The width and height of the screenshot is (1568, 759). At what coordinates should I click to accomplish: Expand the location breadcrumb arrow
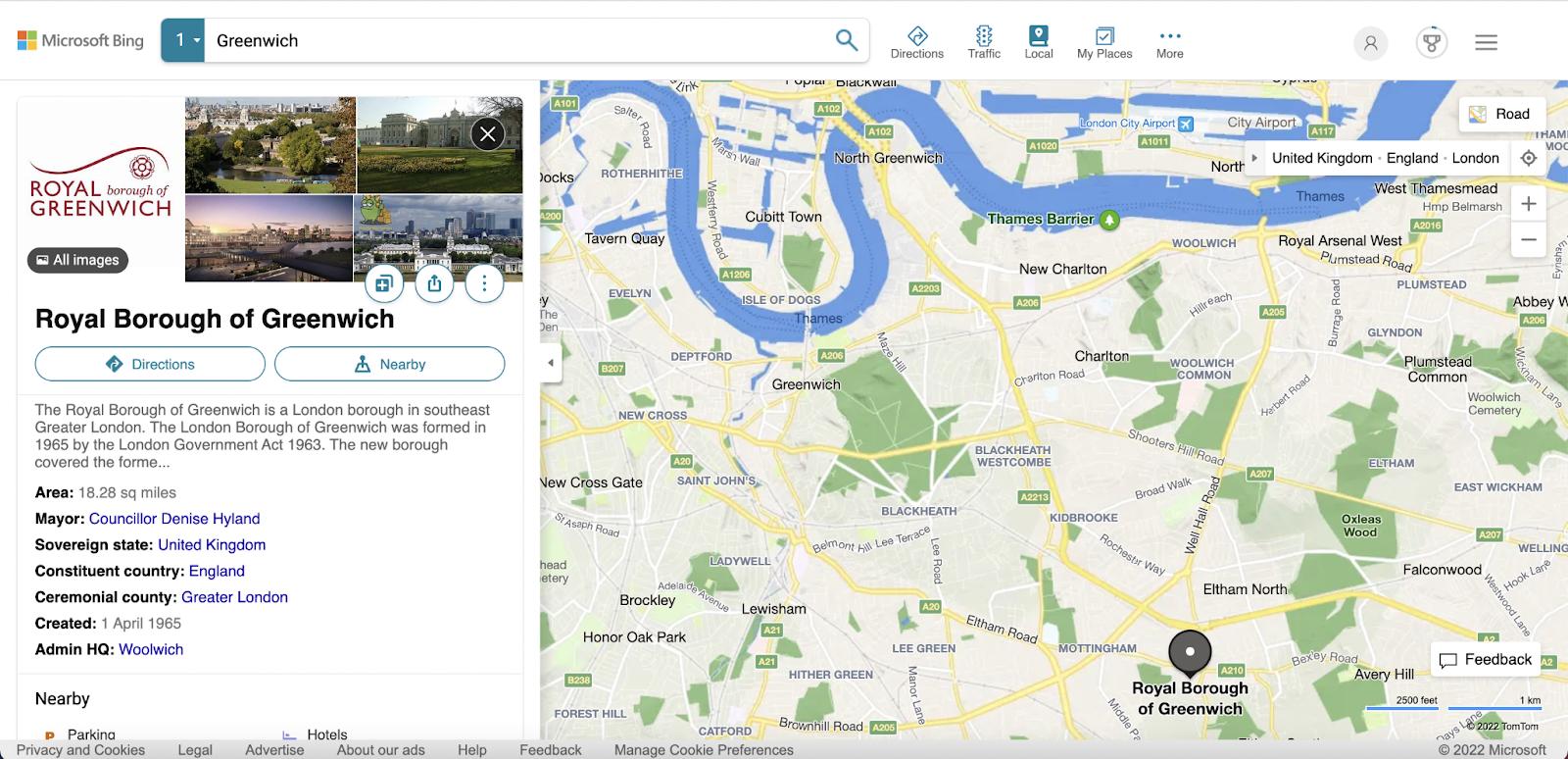(1254, 158)
